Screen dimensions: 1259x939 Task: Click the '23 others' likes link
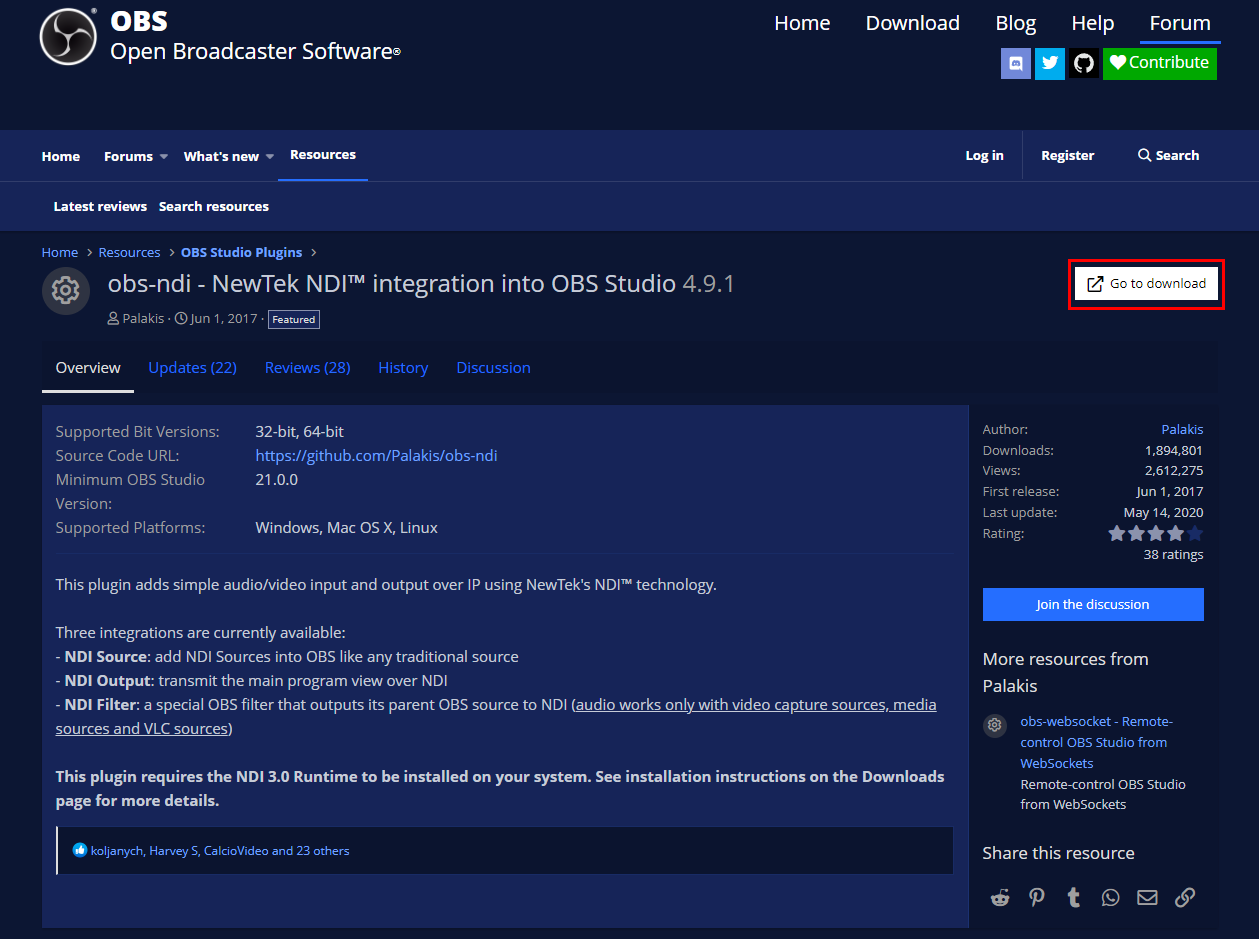(323, 851)
